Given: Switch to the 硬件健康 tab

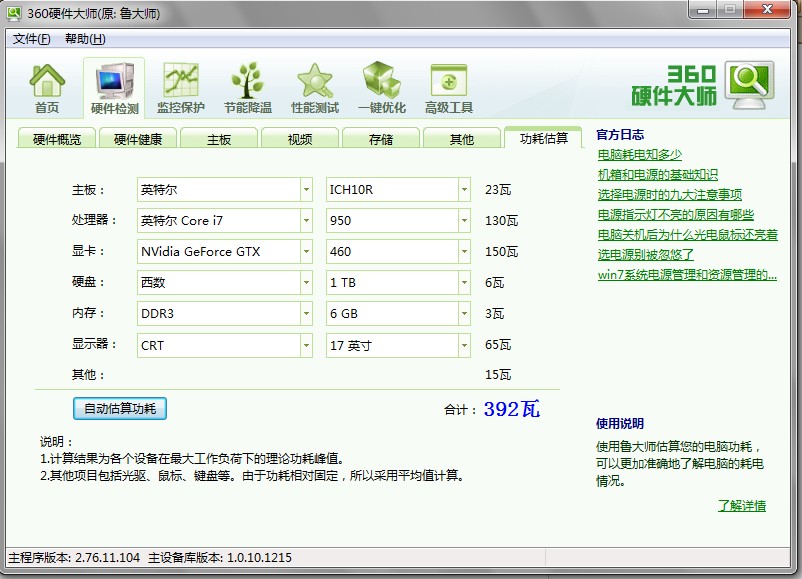Looking at the screenshot, I should tap(138, 139).
